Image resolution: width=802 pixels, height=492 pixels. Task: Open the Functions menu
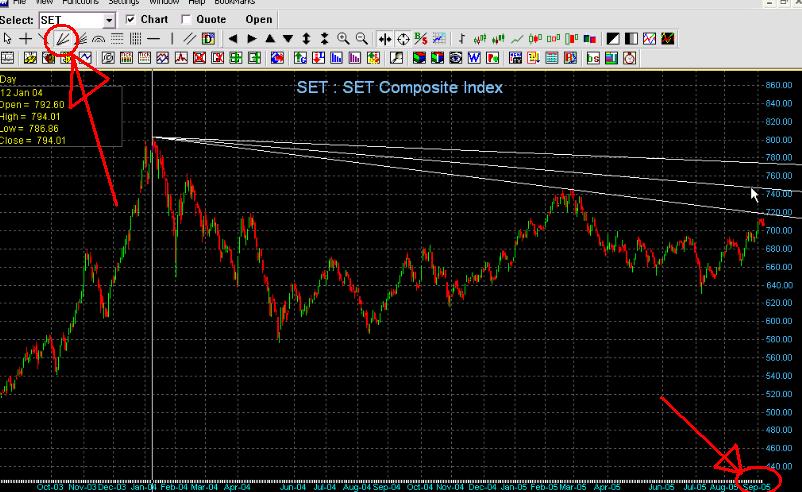[x=80, y=2]
